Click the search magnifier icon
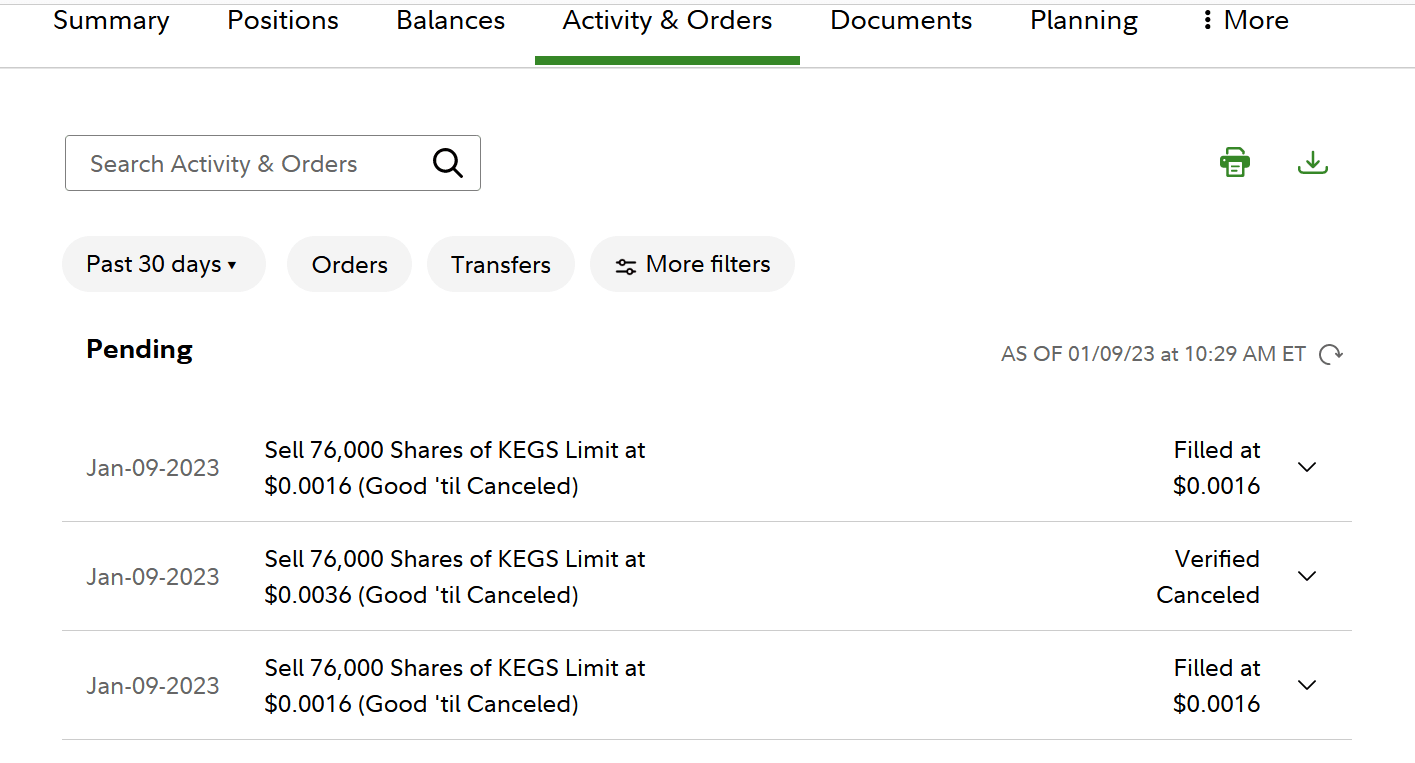Viewport: 1415px width, 763px height. (x=448, y=163)
